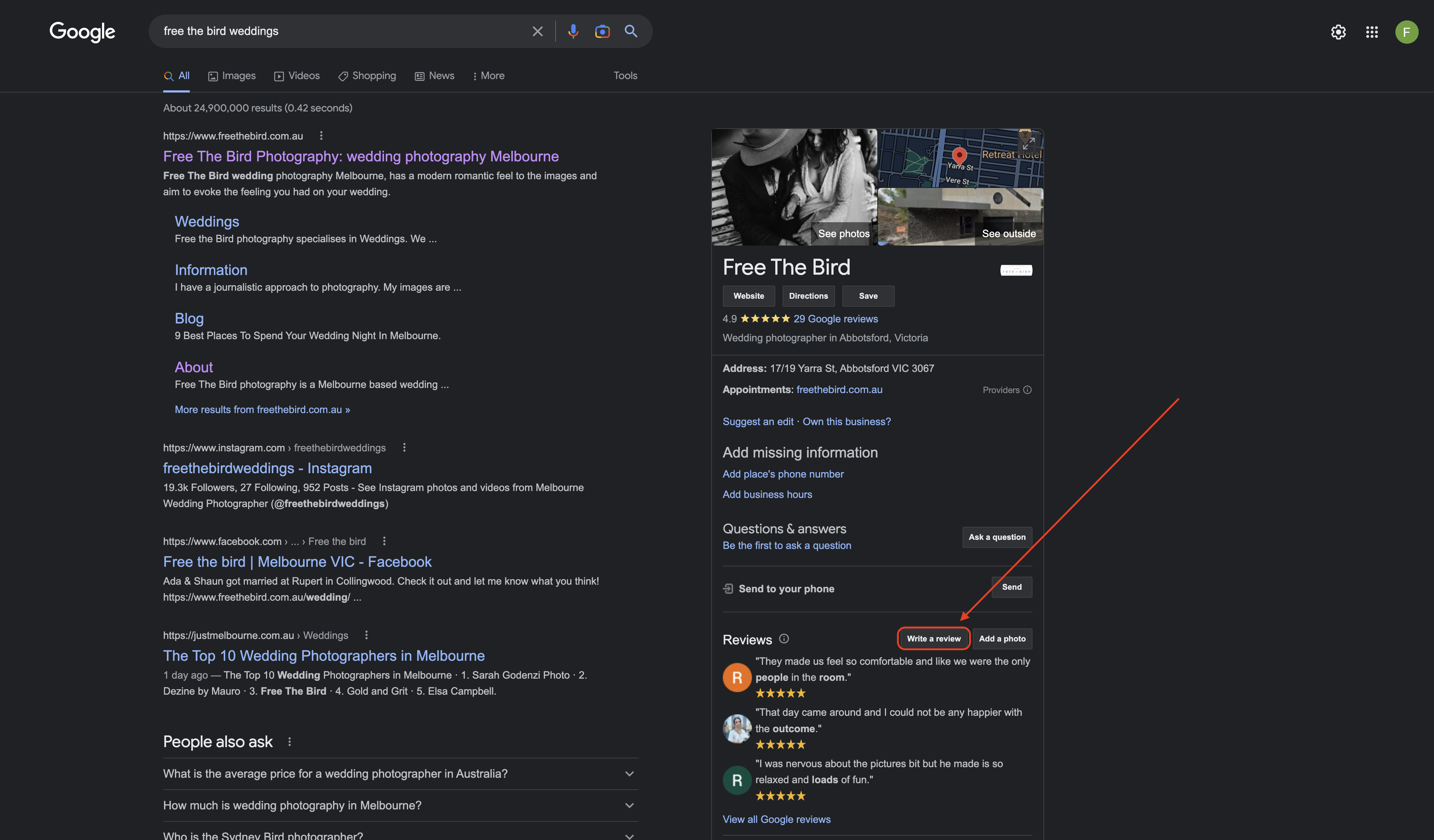This screenshot has width=1434, height=840.
Task: Click into the search input field
Action: tap(341, 31)
